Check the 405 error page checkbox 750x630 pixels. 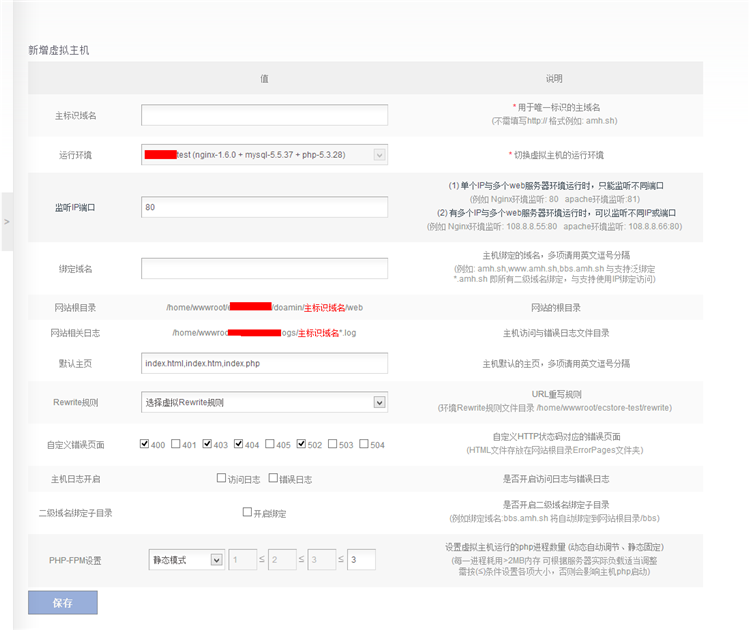point(270,444)
